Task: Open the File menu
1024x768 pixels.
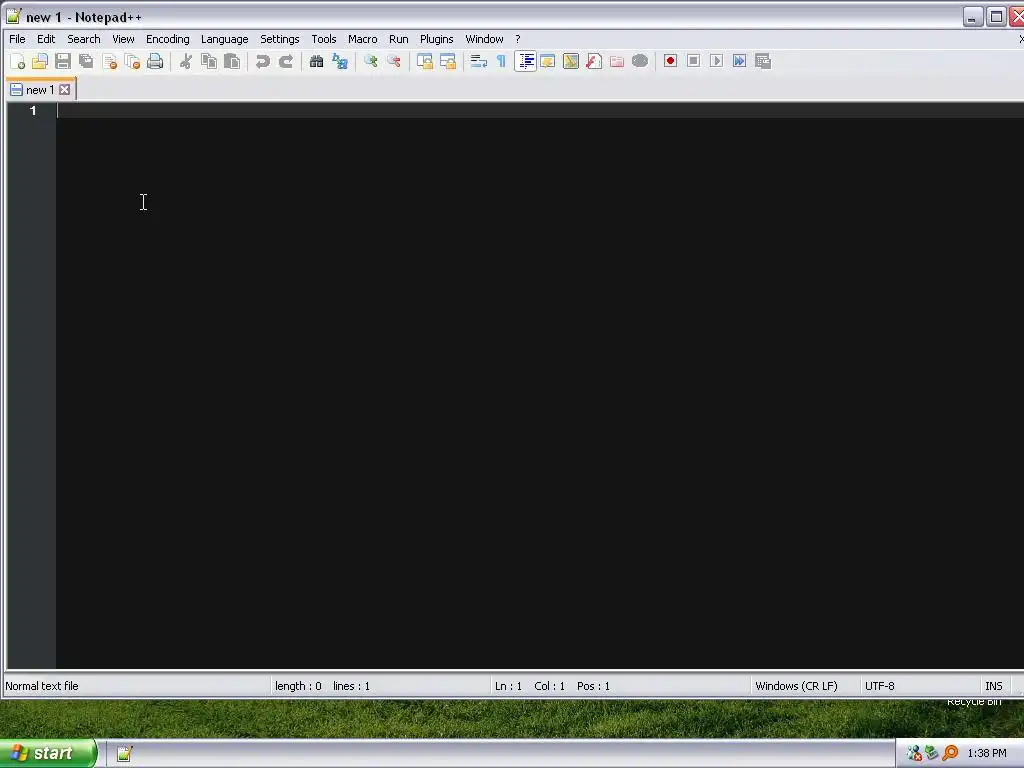Action: coord(17,39)
